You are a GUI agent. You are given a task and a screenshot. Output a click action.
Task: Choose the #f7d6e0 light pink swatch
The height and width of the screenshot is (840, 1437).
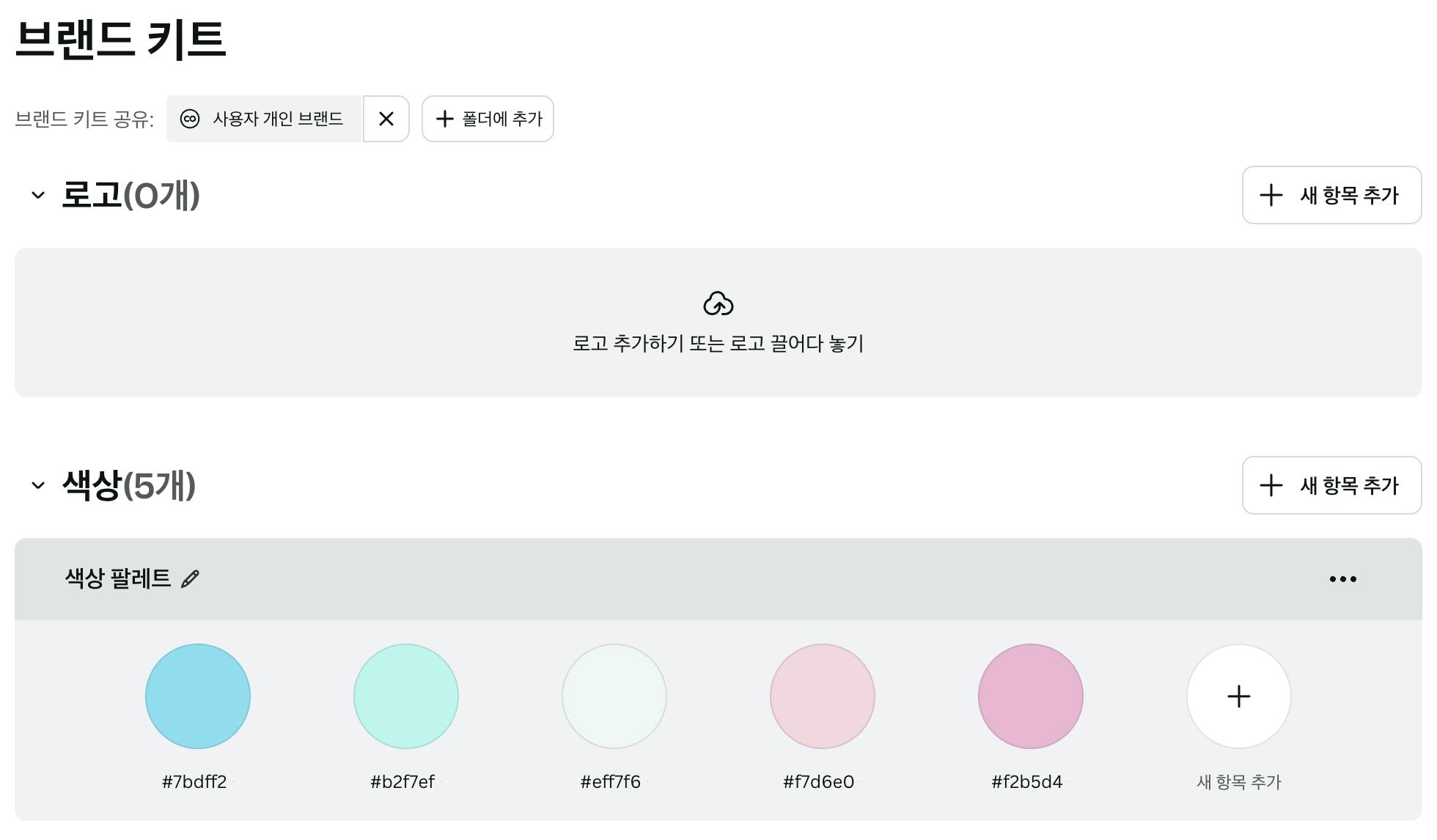pyautogui.click(x=823, y=696)
